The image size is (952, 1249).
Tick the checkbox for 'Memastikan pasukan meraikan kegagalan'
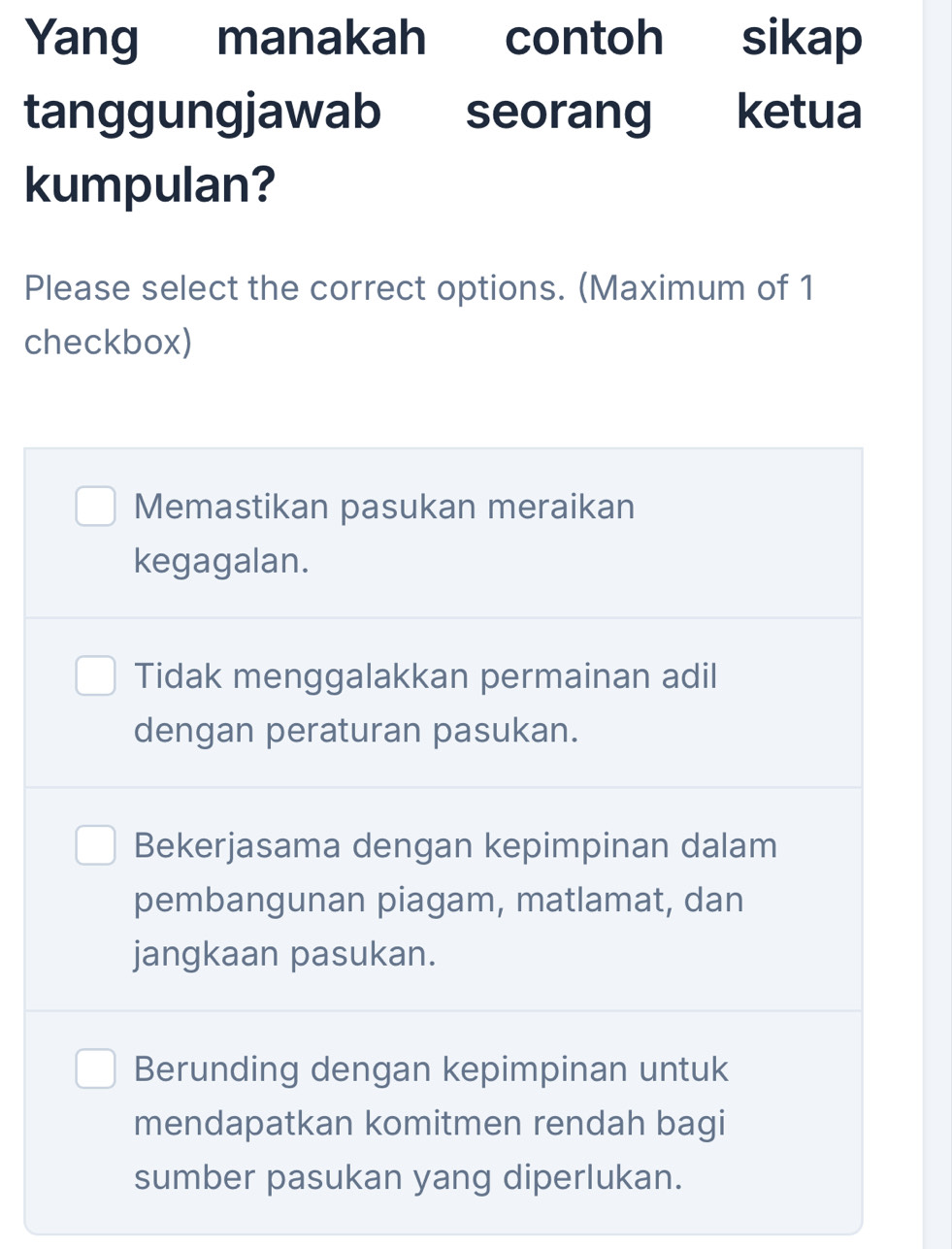[x=95, y=507]
